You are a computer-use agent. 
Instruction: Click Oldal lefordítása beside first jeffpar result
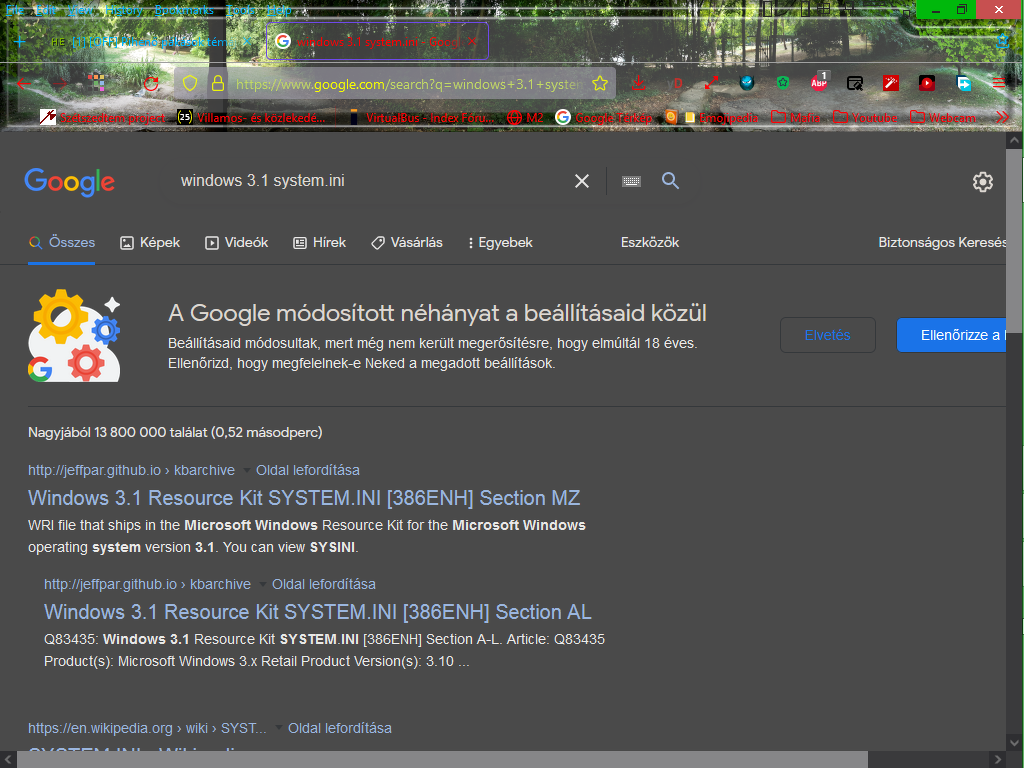[308, 470]
